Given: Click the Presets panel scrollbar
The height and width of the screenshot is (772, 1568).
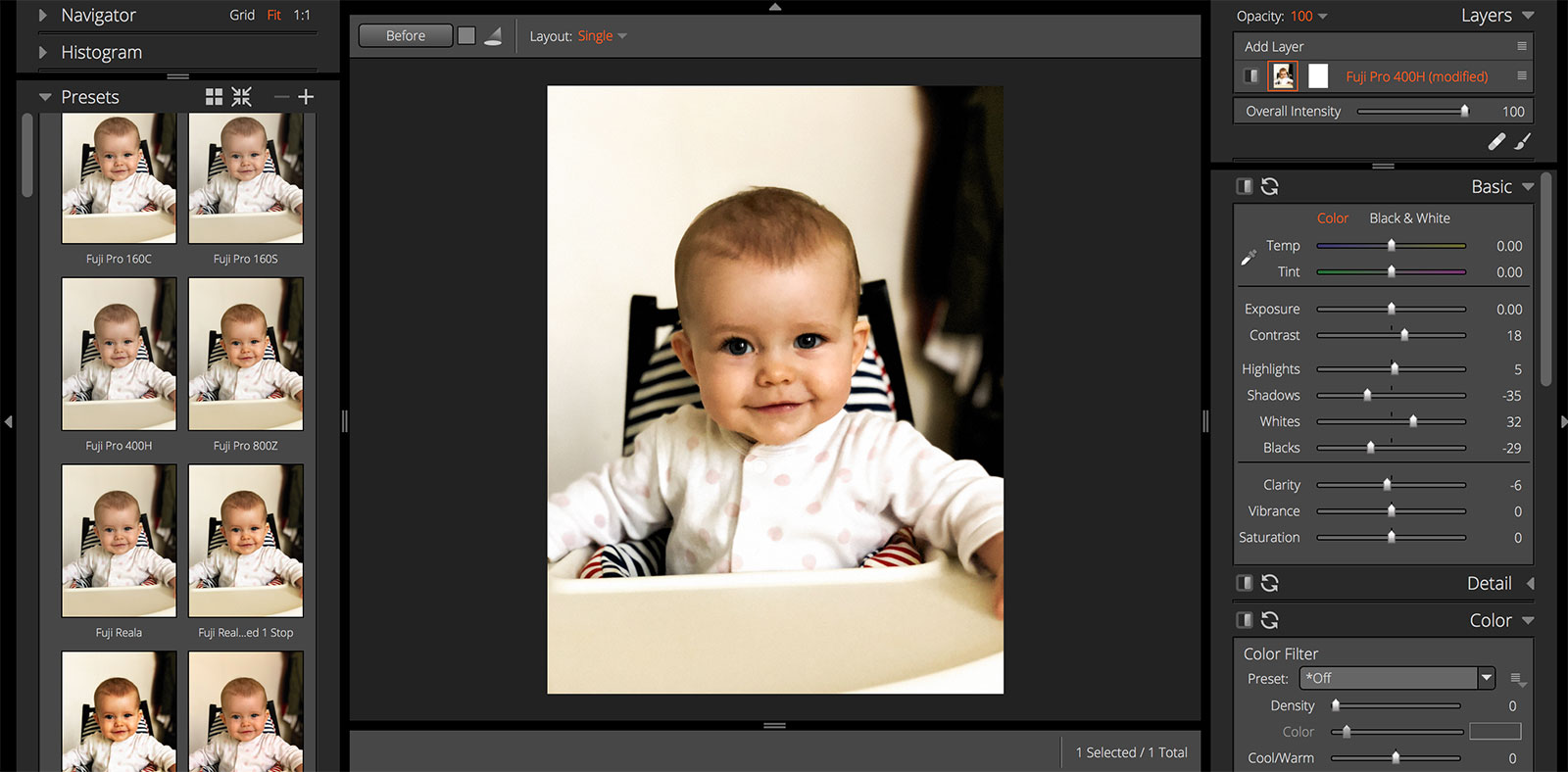Looking at the screenshot, I should click(27, 155).
